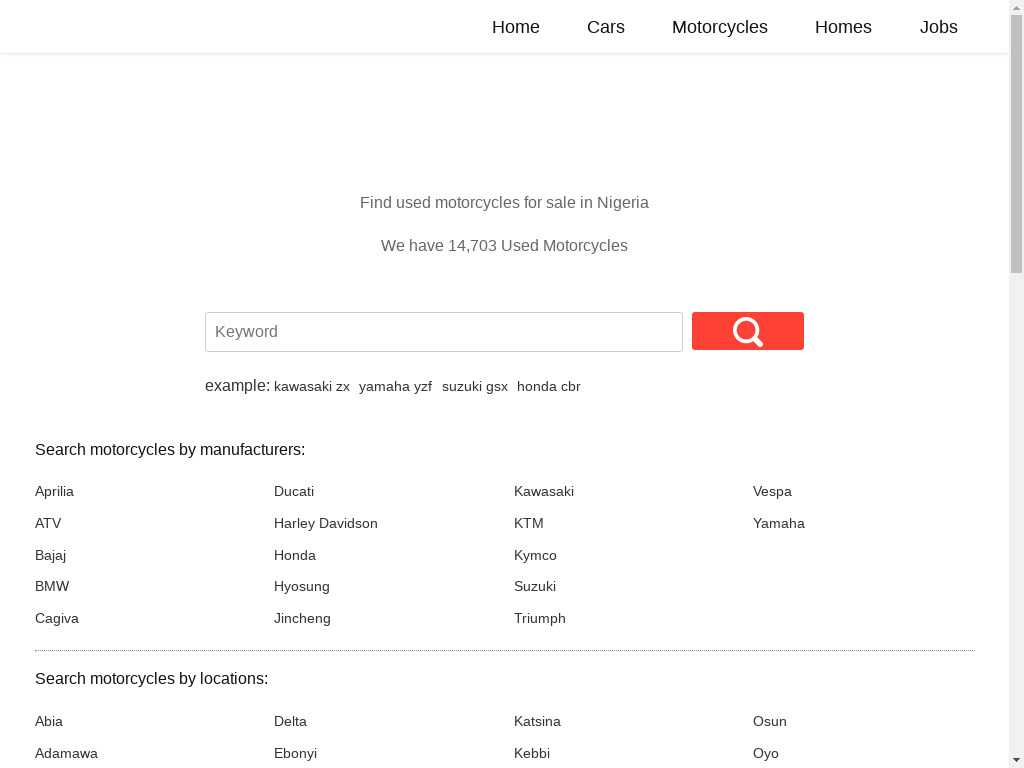The width and height of the screenshot is (1024, 768).
Task: View Kymco motorcycles
Action: tap(535, 555)
